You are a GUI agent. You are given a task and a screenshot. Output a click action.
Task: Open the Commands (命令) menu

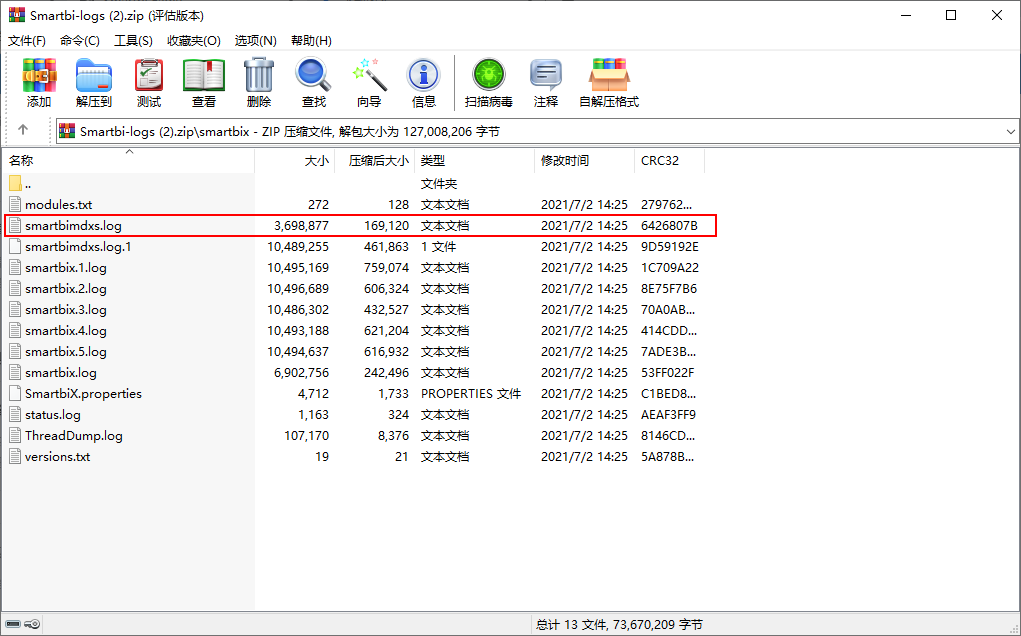pos(80,40)
